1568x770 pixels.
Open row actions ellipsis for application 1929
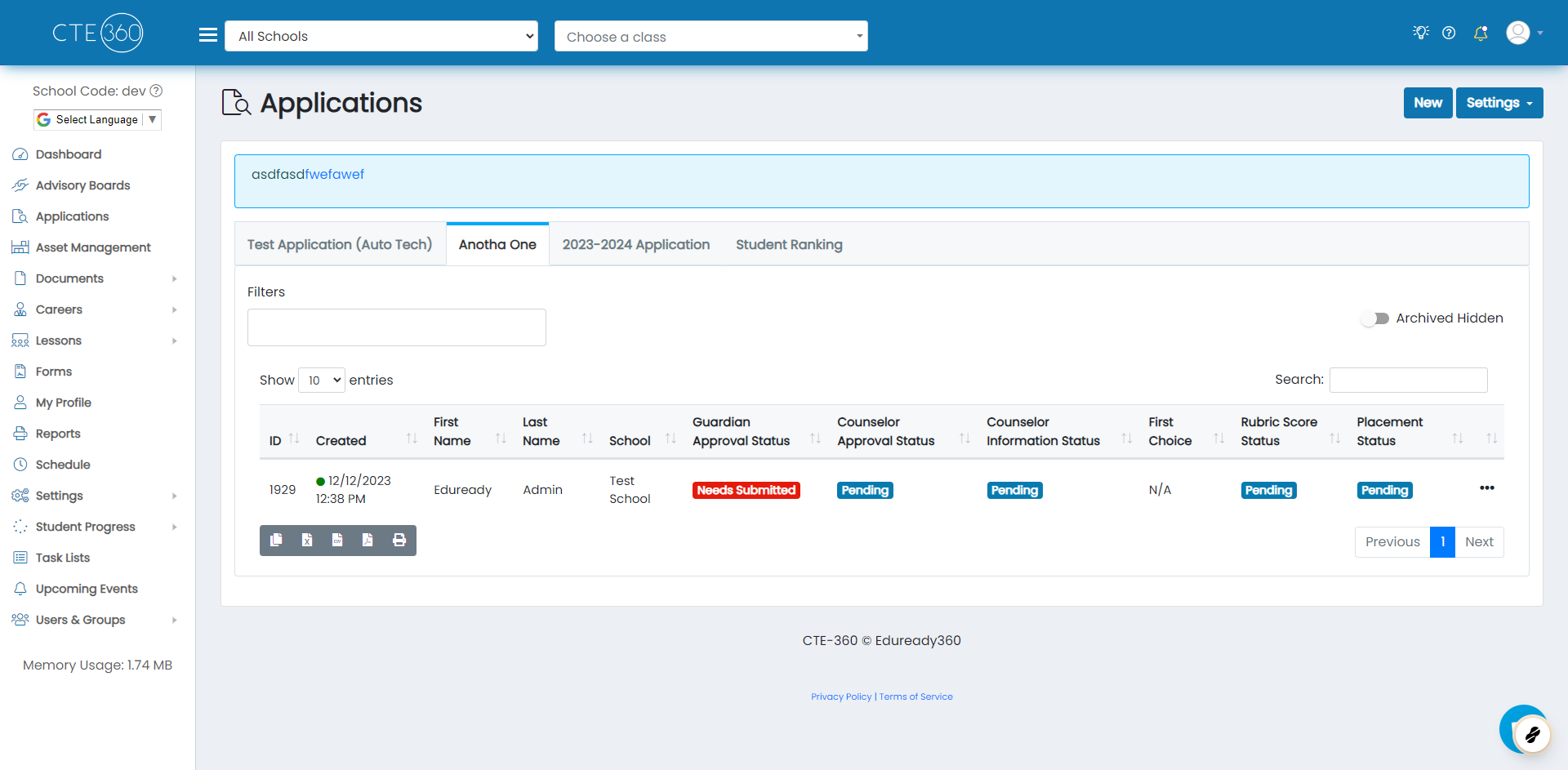(x=1486, y=487)
